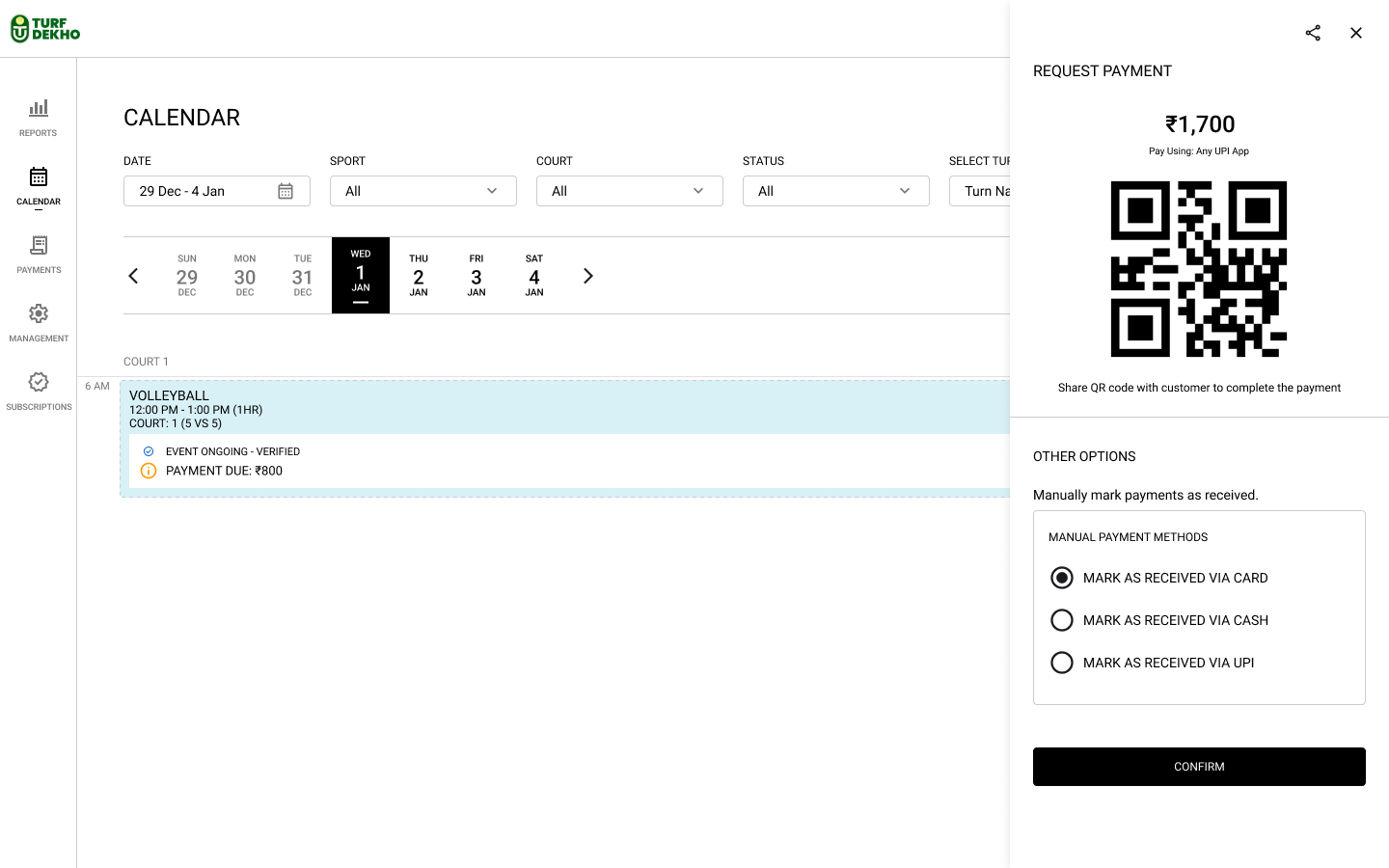
Task: Select Mark as Received via Card
Action: coord(1062,578)
